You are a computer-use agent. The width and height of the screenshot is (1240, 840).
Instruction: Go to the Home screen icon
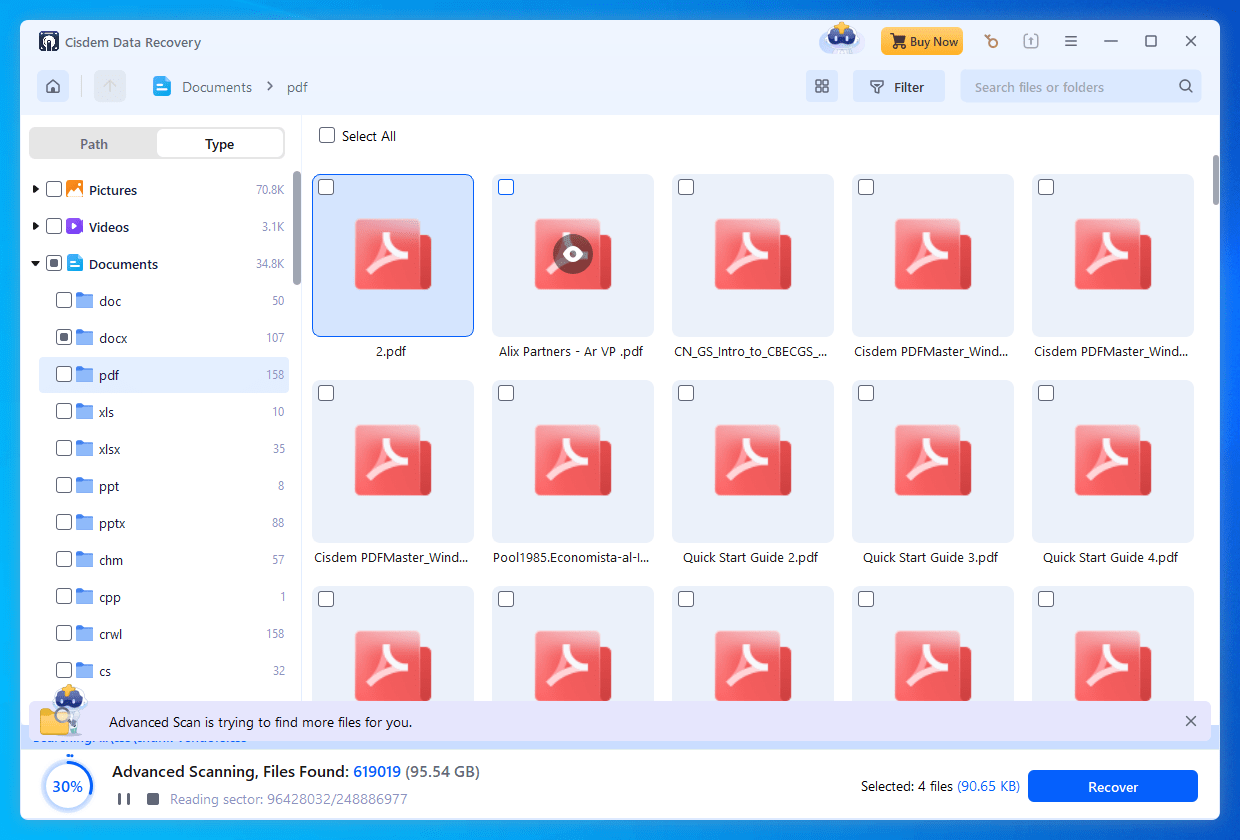(53, 86)
